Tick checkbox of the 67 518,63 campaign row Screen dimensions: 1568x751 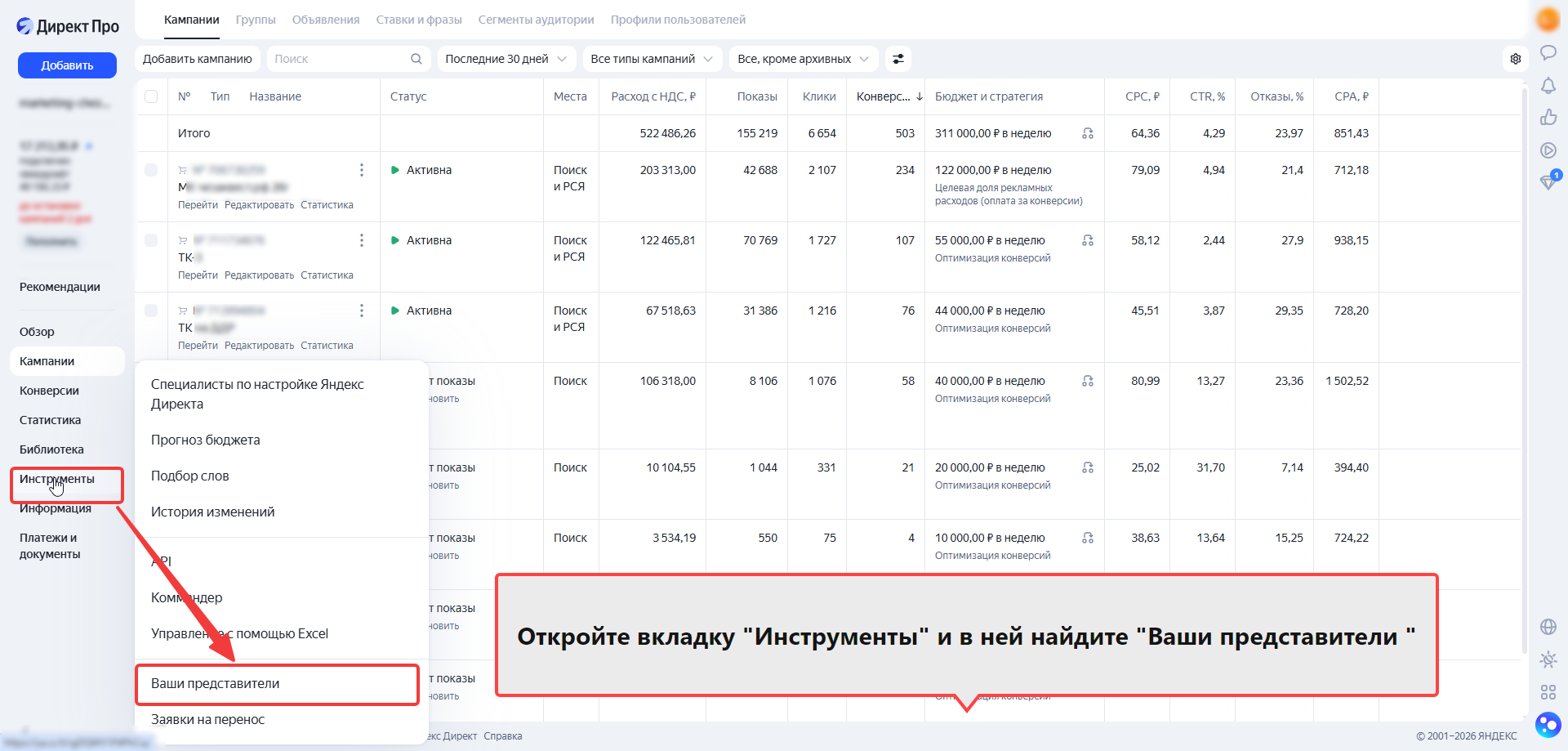pyautogui.click(x=151, y=311)
